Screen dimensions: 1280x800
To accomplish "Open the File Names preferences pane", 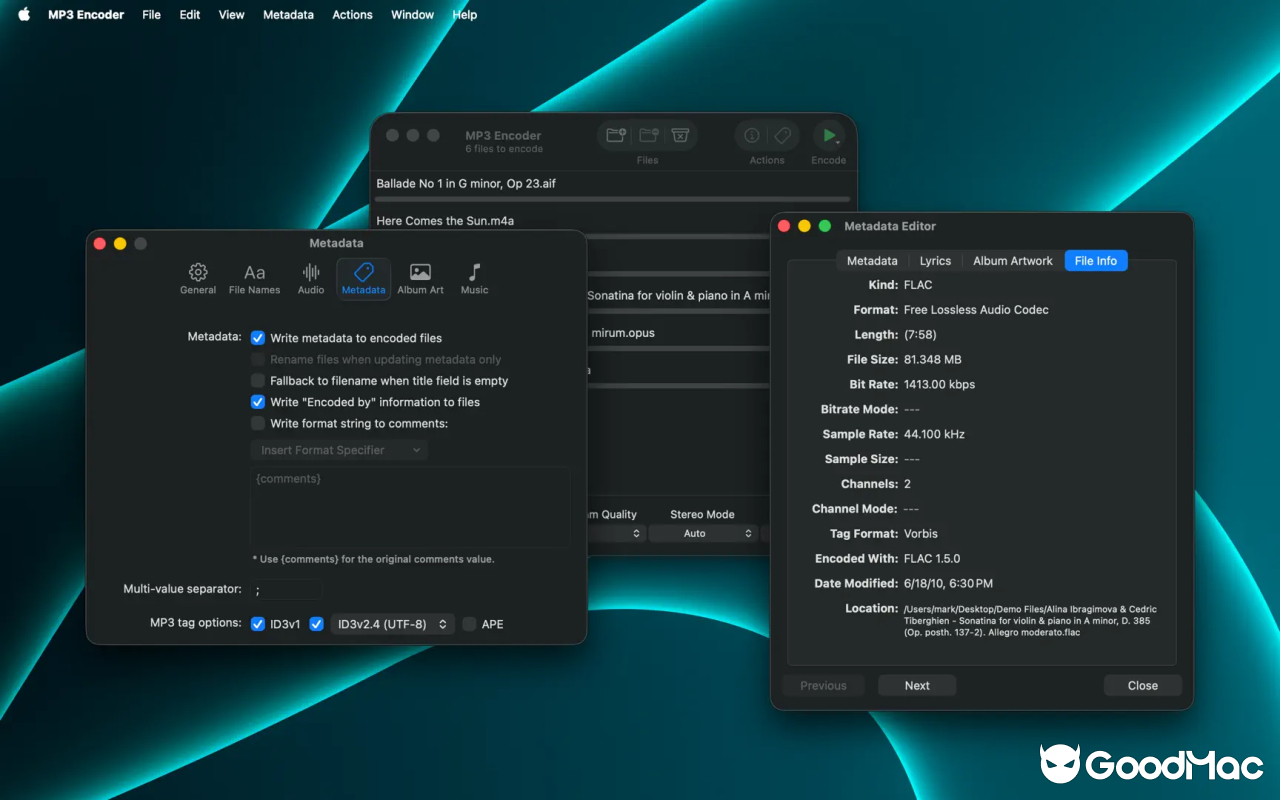I will [x=255, y=279].
